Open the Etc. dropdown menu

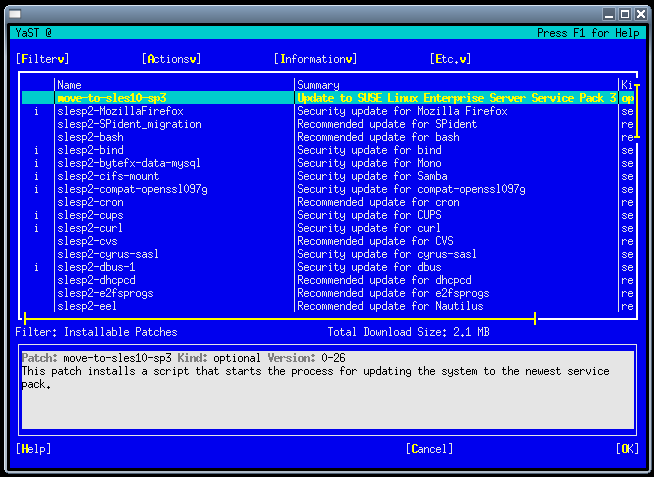click(450, 59)
